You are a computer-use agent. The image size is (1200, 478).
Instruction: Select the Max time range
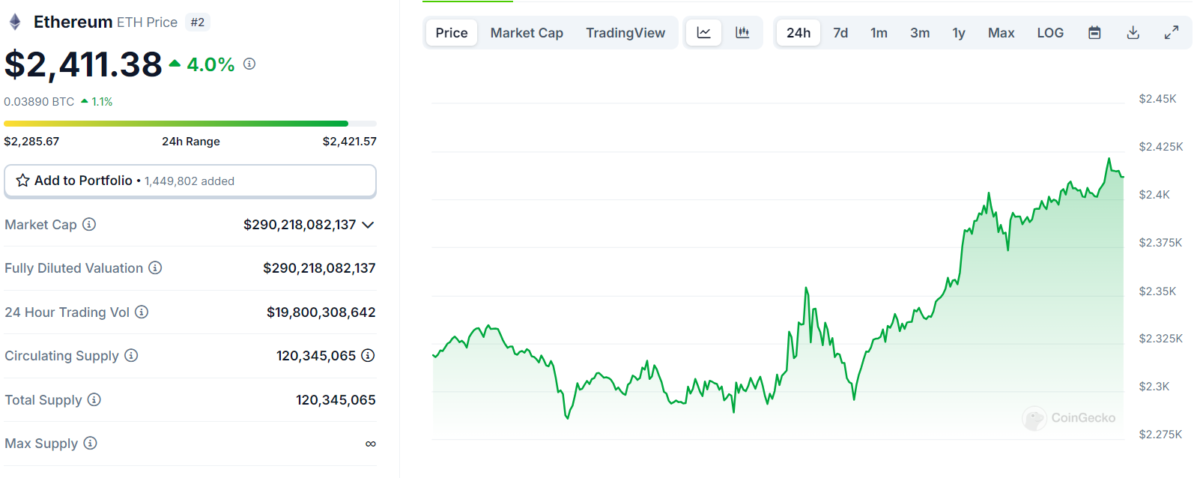(1001, 33)
